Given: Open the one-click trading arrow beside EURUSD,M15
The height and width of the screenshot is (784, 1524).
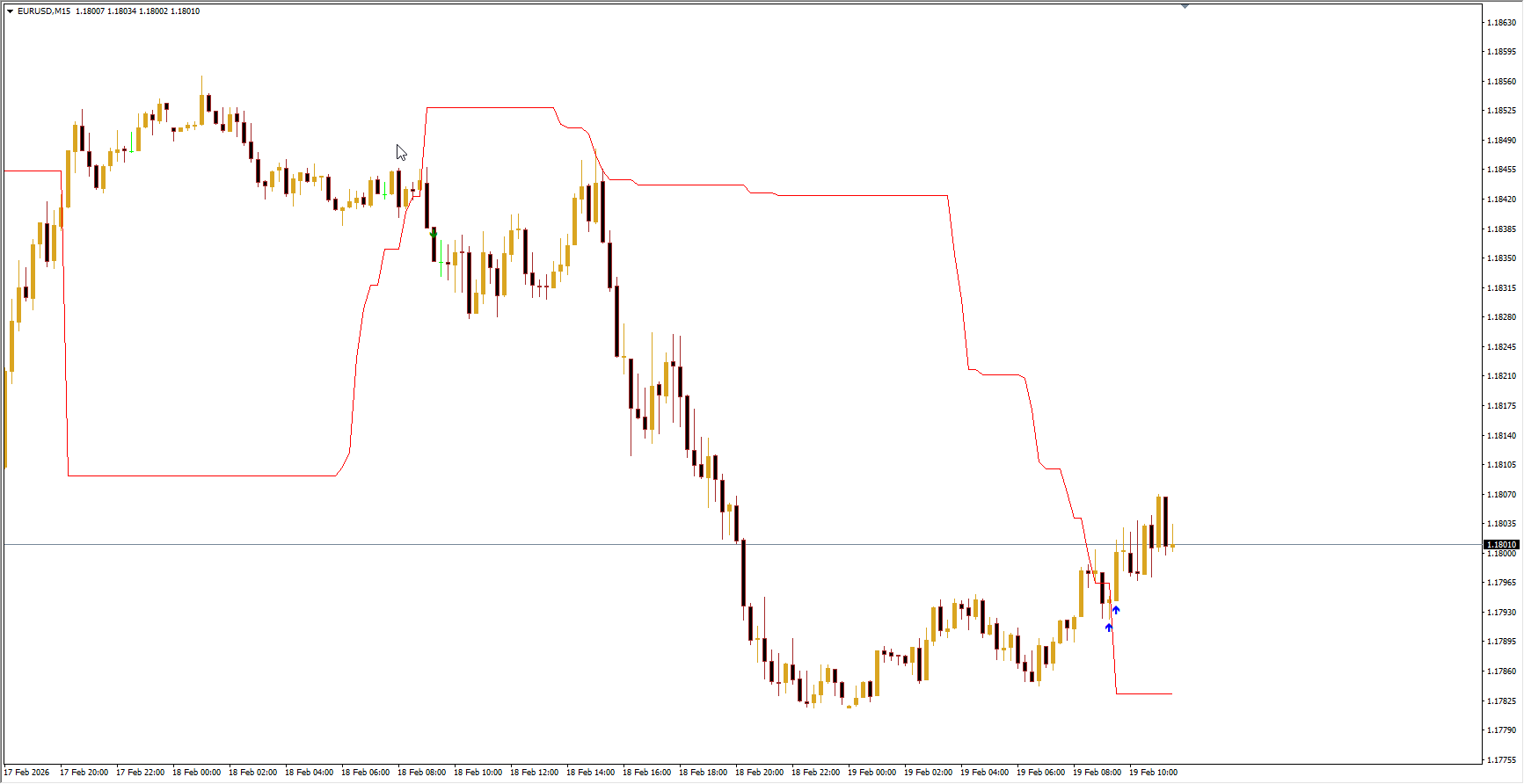Looking at the screenshot, I should (10, 11).
